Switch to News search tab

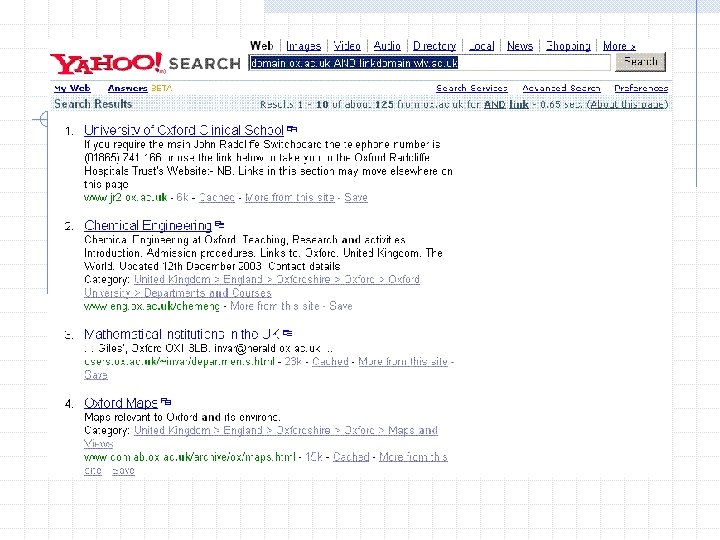coord(520,46)
